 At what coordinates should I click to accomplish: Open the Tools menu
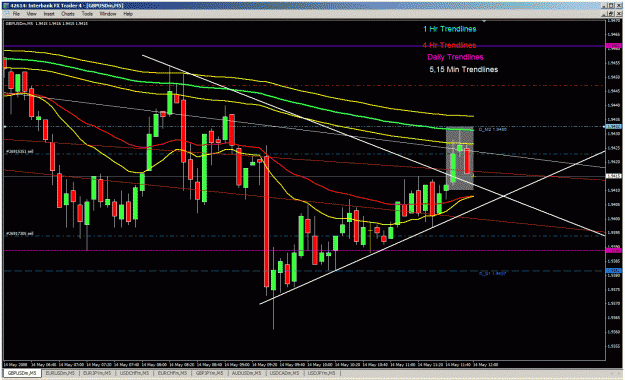(x=87, y=14)
